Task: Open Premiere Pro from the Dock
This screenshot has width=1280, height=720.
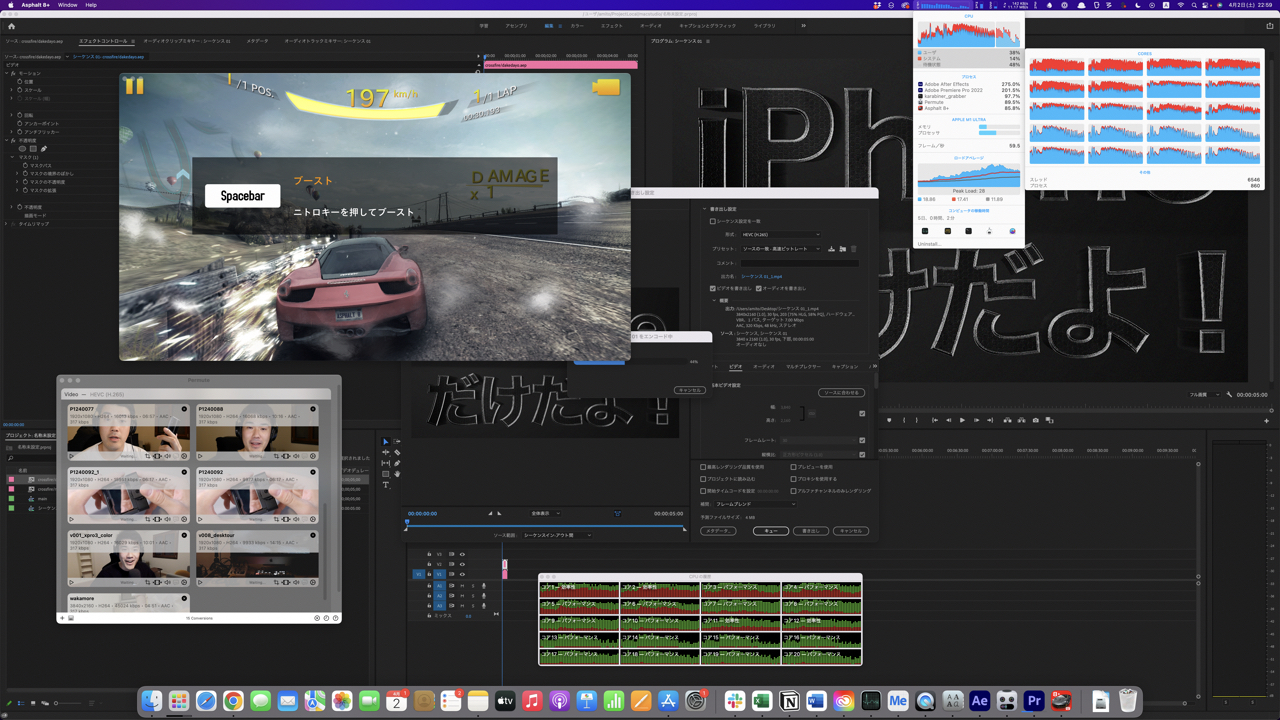Action: tap(1034, 702)
